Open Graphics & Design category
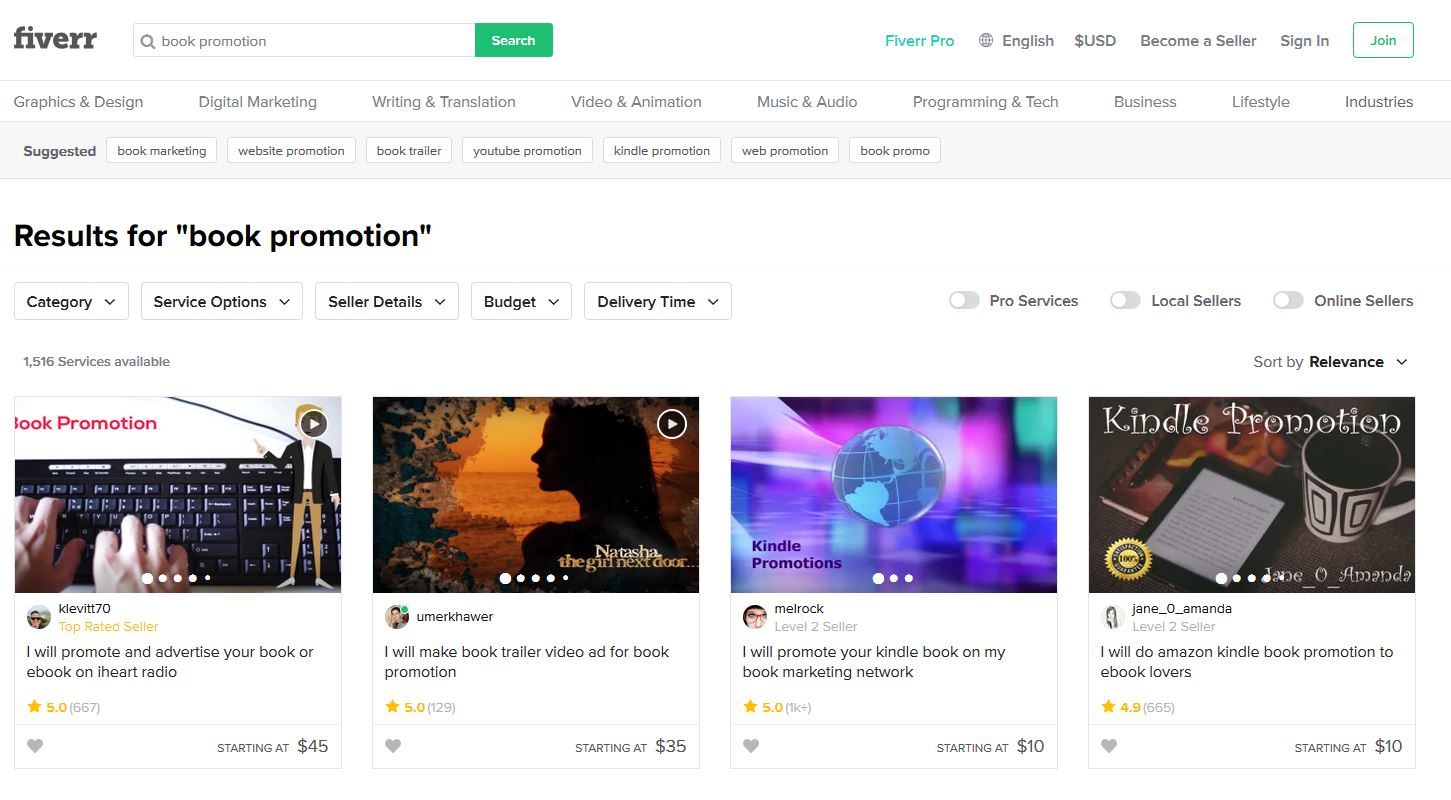Image resolution: width=1451 pixels, height=800 pixels. (x=78, y=102)
